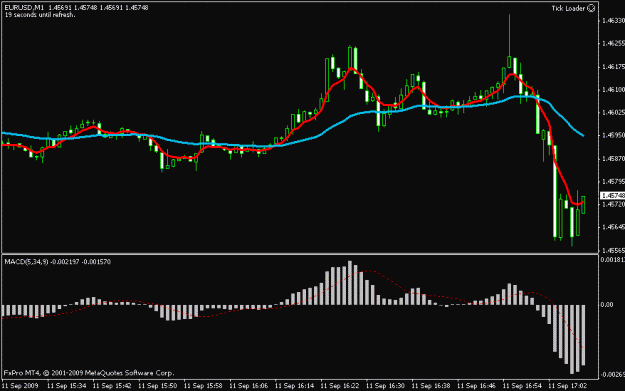Click the 1.46025 price axis label
Viewport: 625px width, 391px height.
pos(613,112)
